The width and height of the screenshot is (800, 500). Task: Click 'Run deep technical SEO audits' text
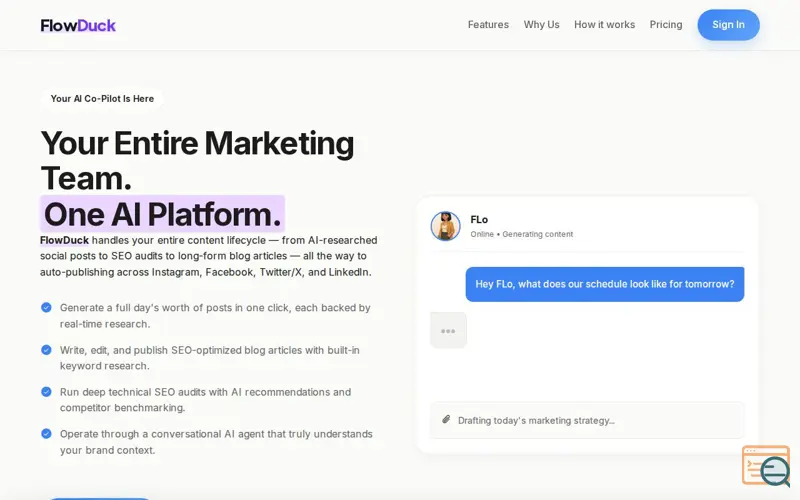(x=205, y=399)
